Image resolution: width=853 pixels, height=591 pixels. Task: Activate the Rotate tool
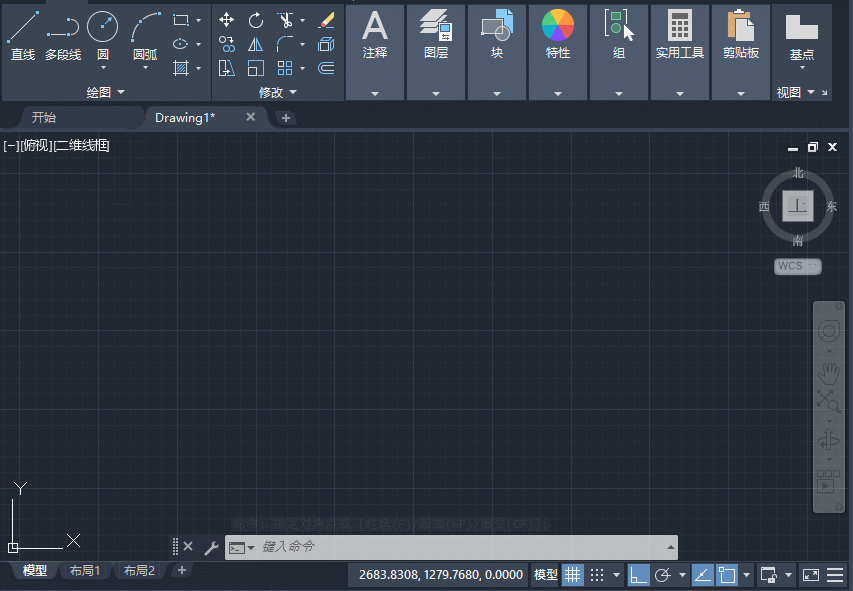[256, 21]
